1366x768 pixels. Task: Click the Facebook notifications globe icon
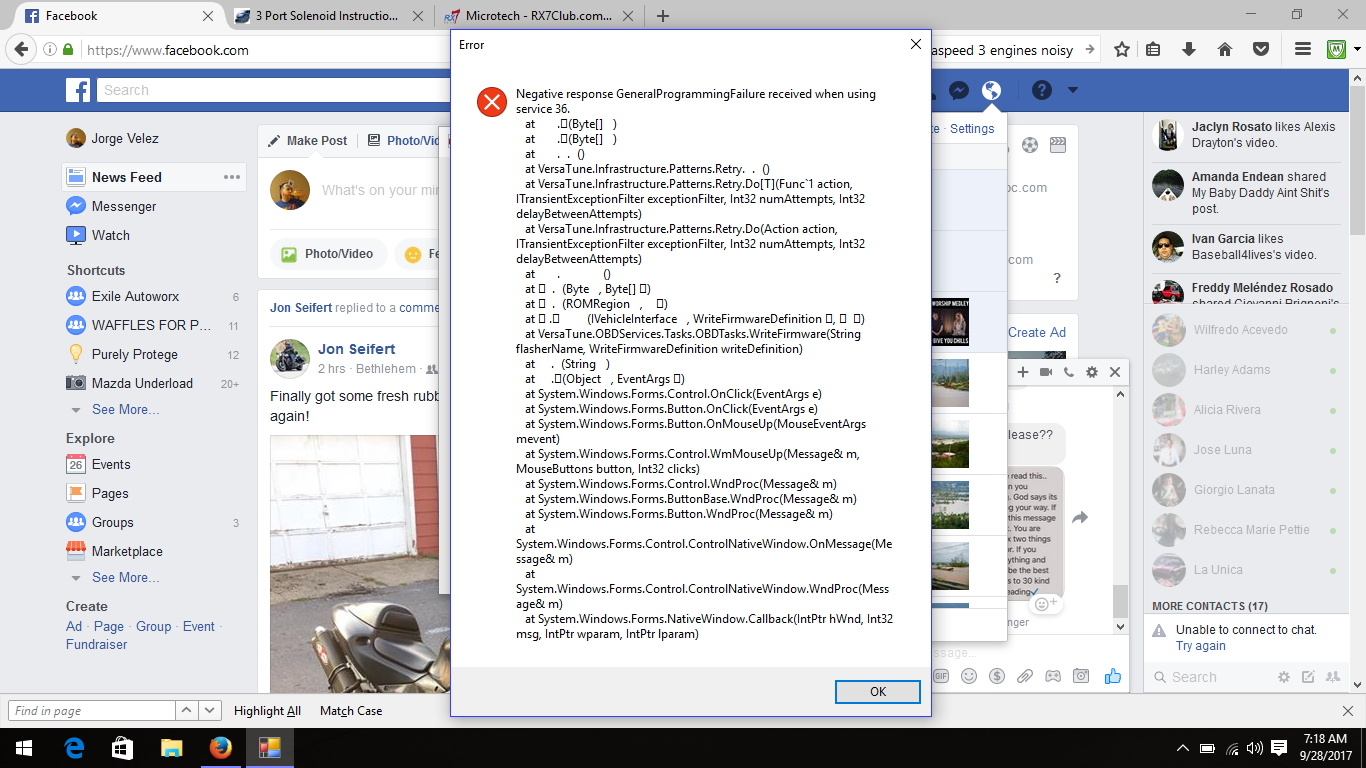[991, 90]
